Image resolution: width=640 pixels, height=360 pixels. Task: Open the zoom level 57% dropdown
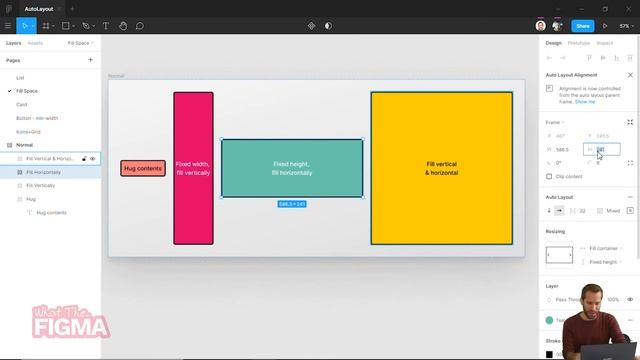pos(627,26)
